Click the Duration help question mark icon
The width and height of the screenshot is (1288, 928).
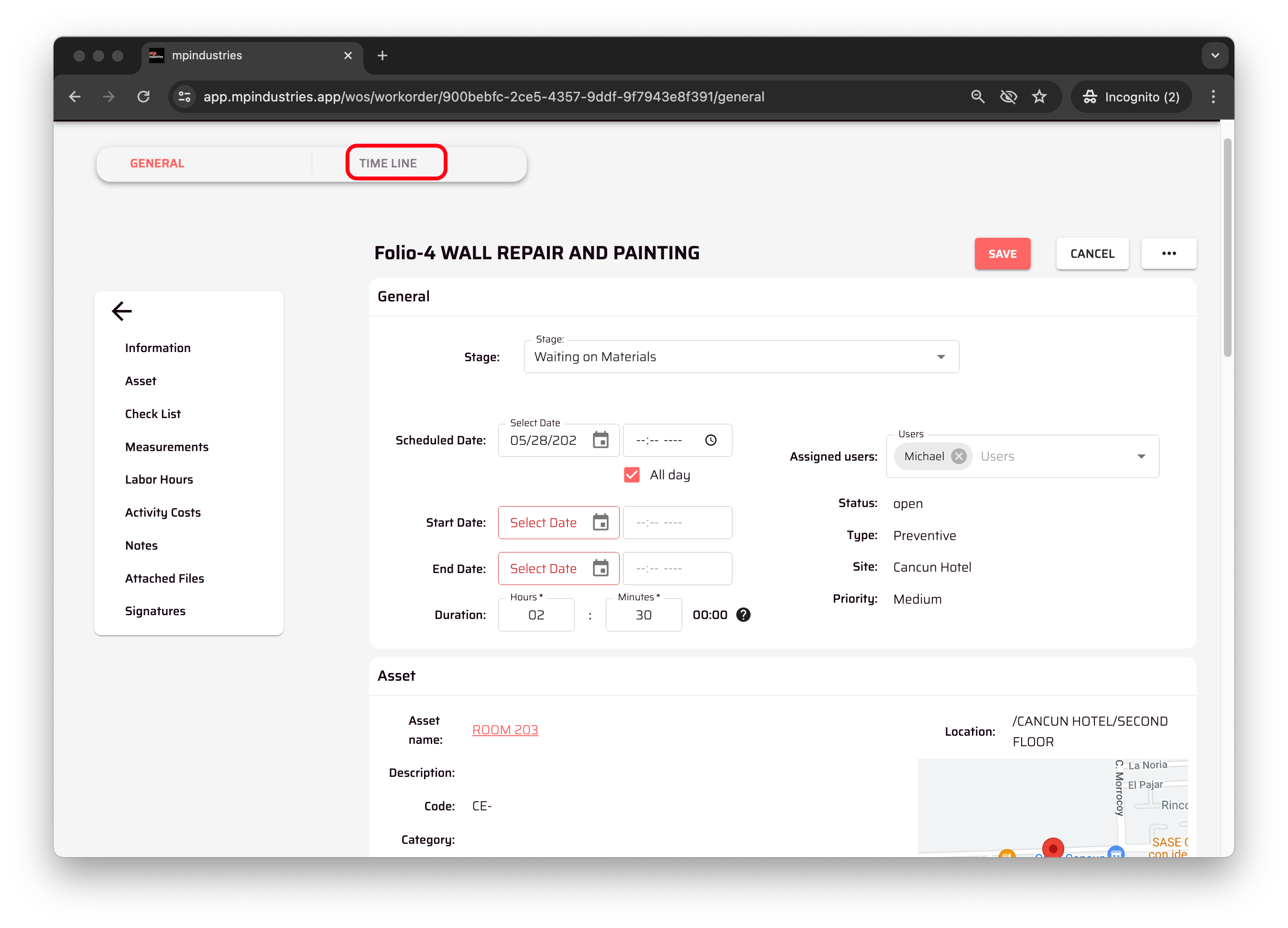pos(743,615)
